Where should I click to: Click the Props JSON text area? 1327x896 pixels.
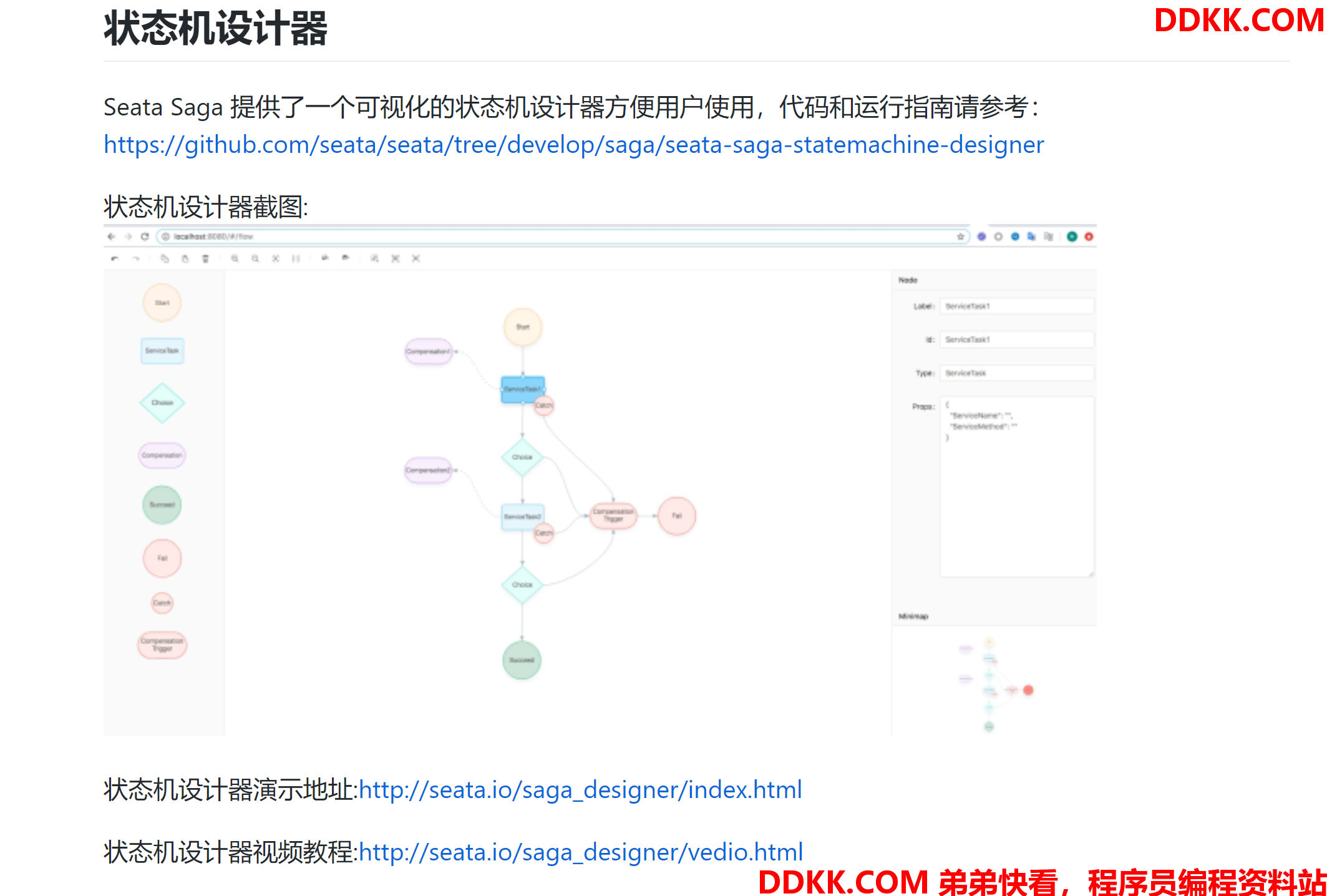point(1017,487)
